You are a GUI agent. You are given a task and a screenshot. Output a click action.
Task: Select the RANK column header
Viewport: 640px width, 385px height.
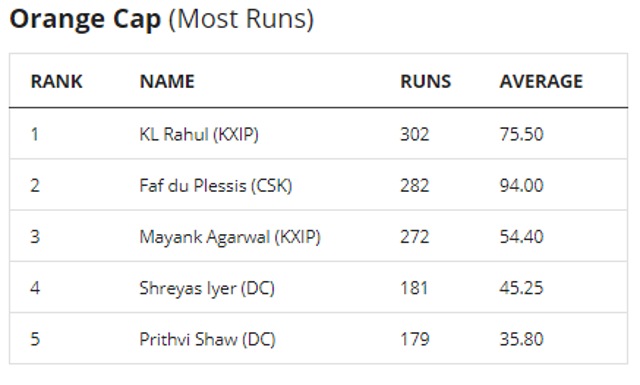click(x=57, y=81)
